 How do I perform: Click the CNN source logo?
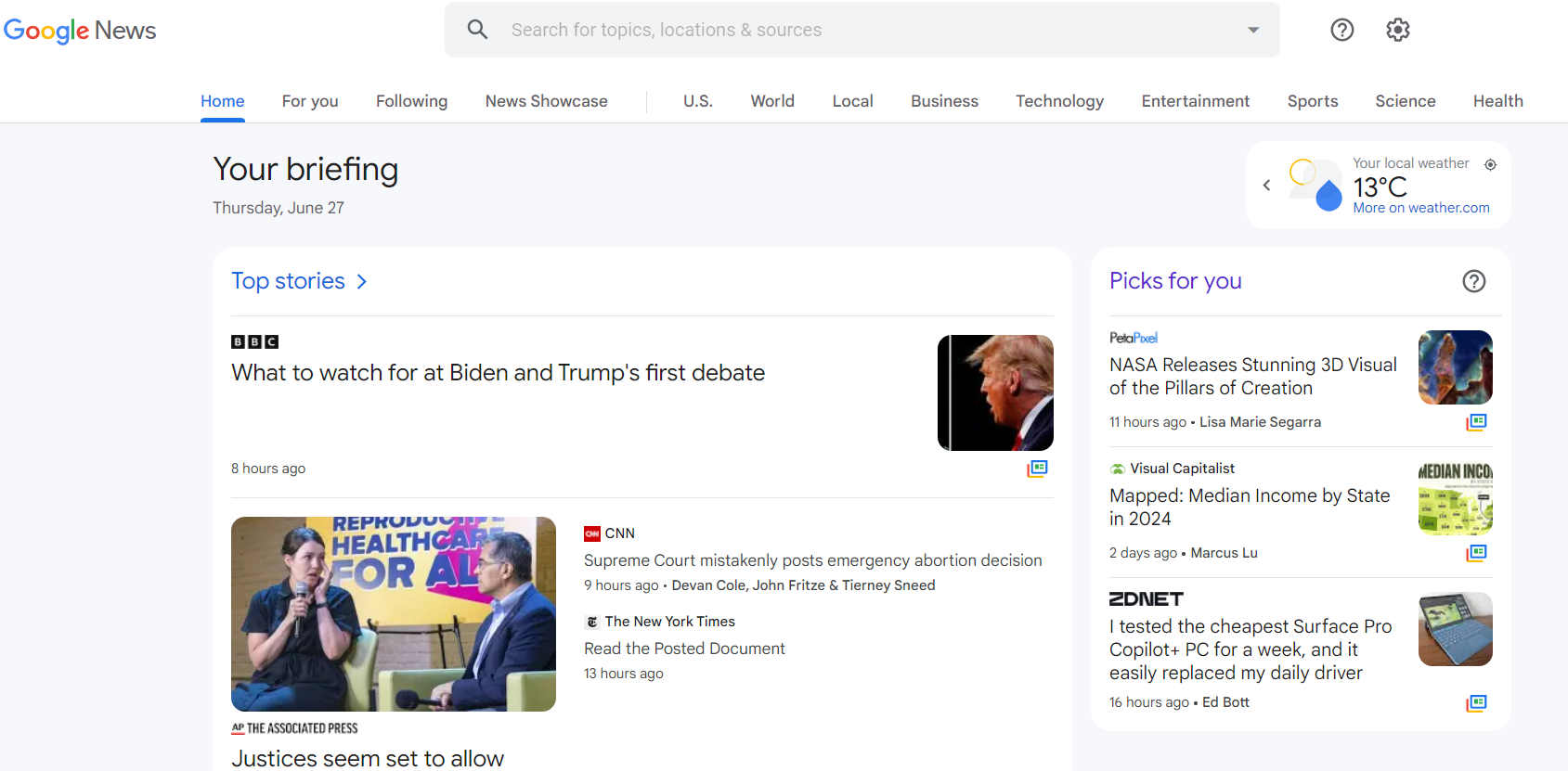point(592,533)
